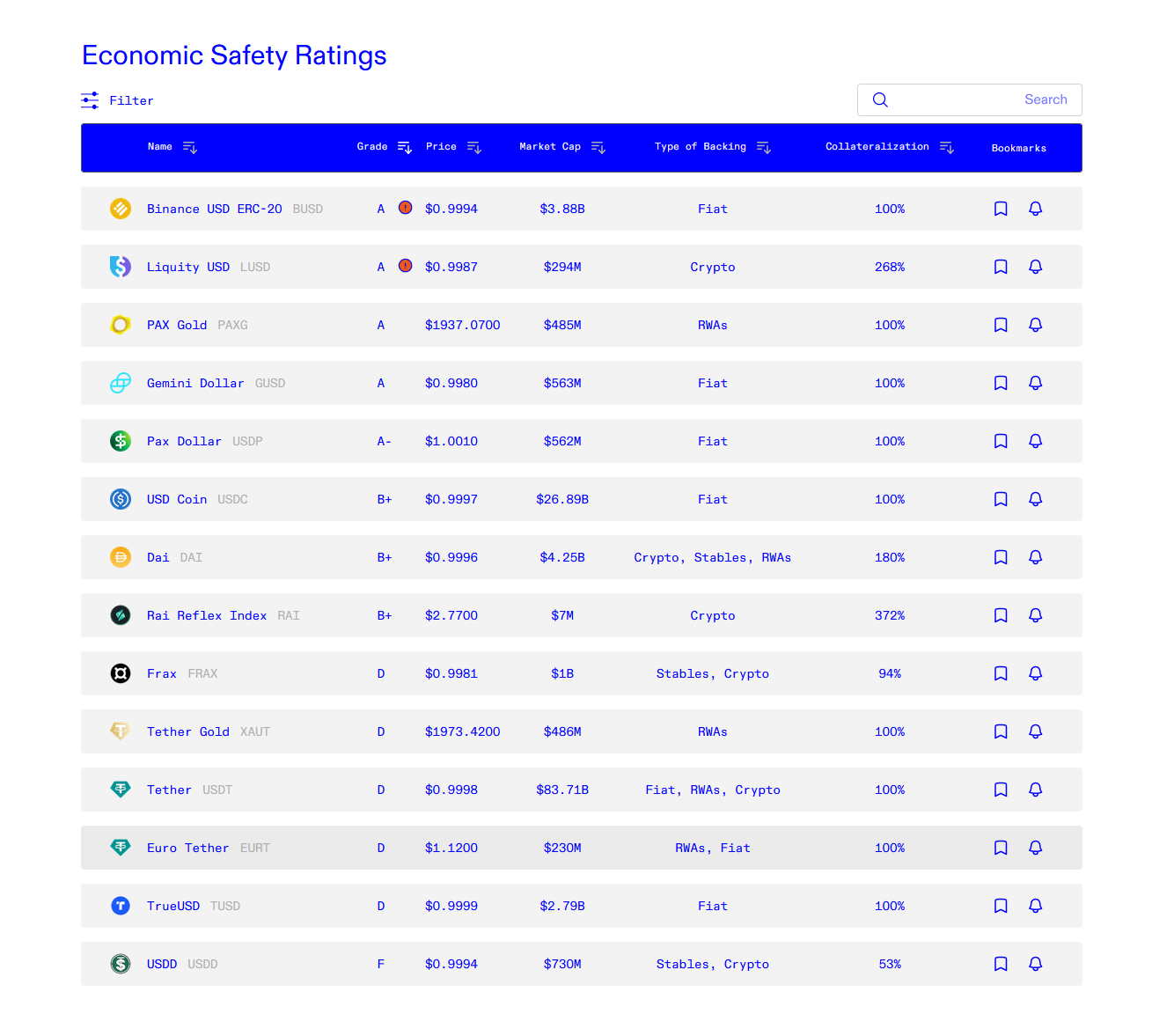Click the Filter button
1152x1036 pixels.
pyautogui.click(x=131, y=100)
